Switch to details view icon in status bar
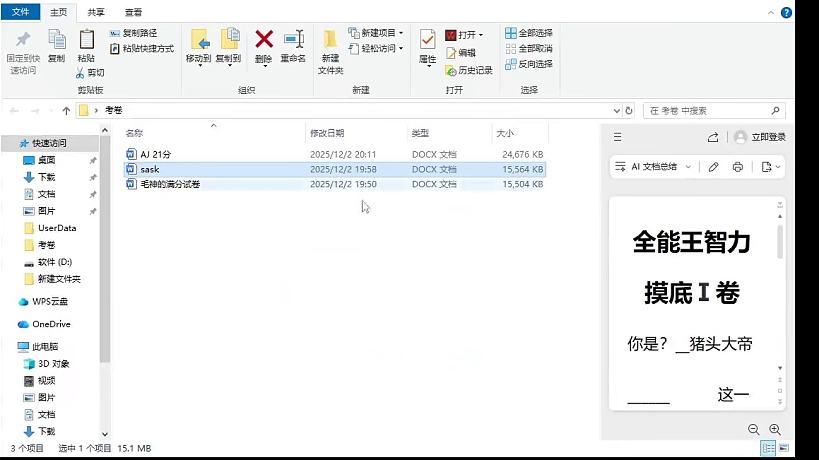 pyautogui.click(x=768, y=448)
